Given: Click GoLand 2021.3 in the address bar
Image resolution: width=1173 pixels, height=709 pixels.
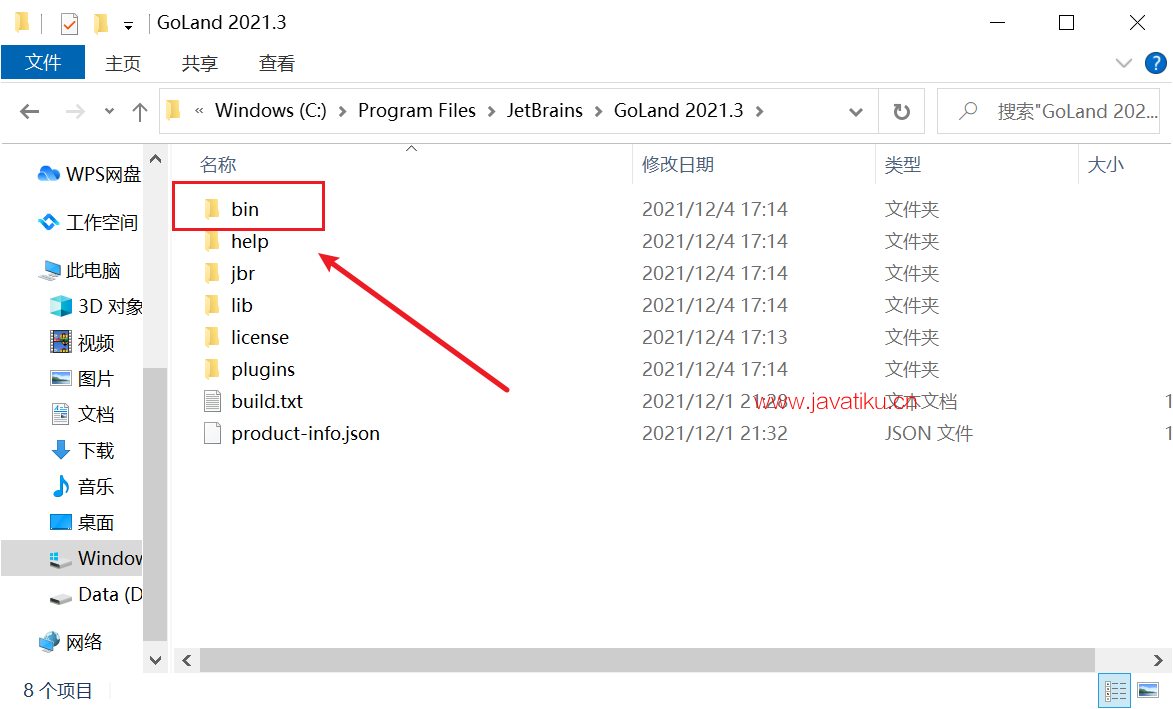Looking at the screenshot, I should (679, 111).
